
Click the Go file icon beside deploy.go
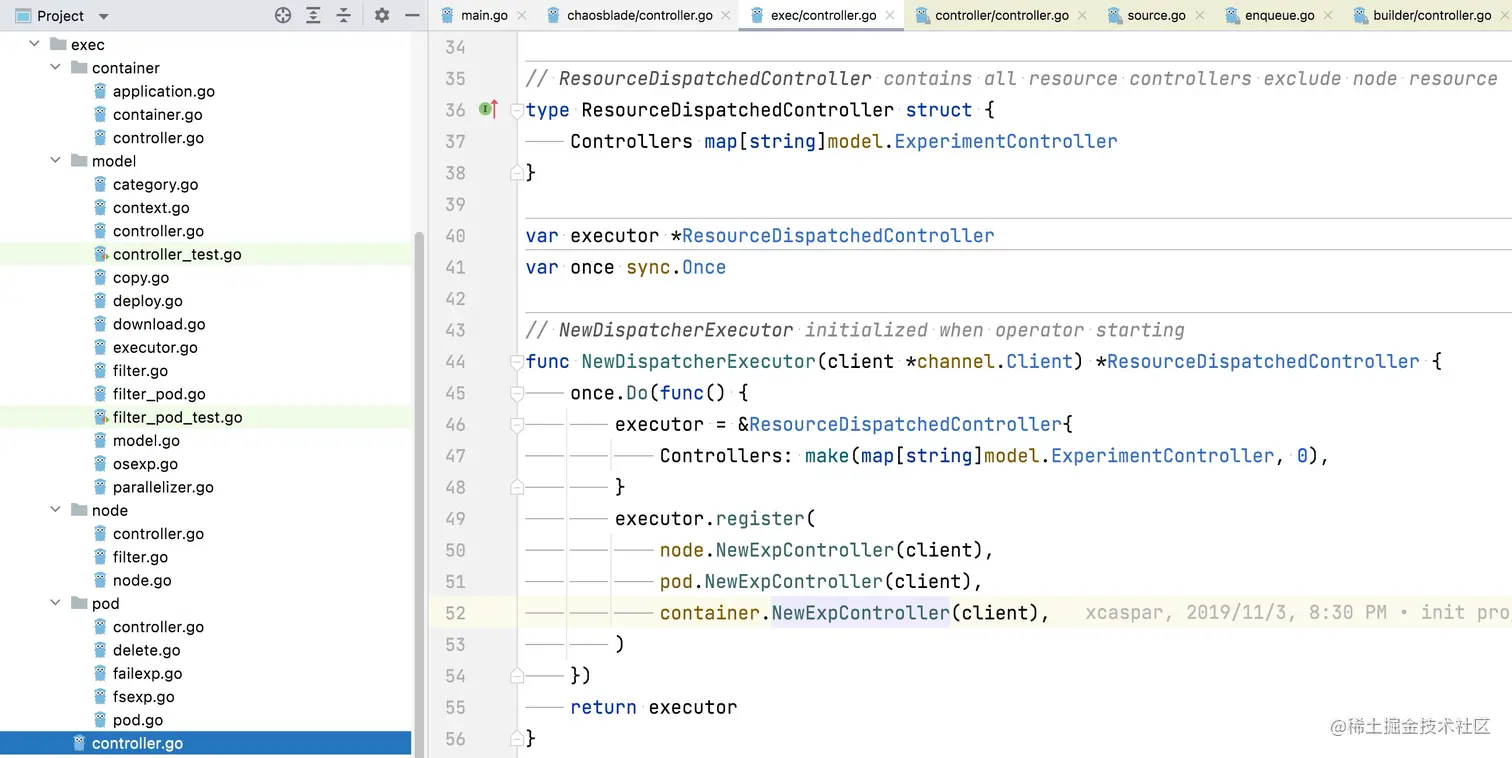point(100,300)
